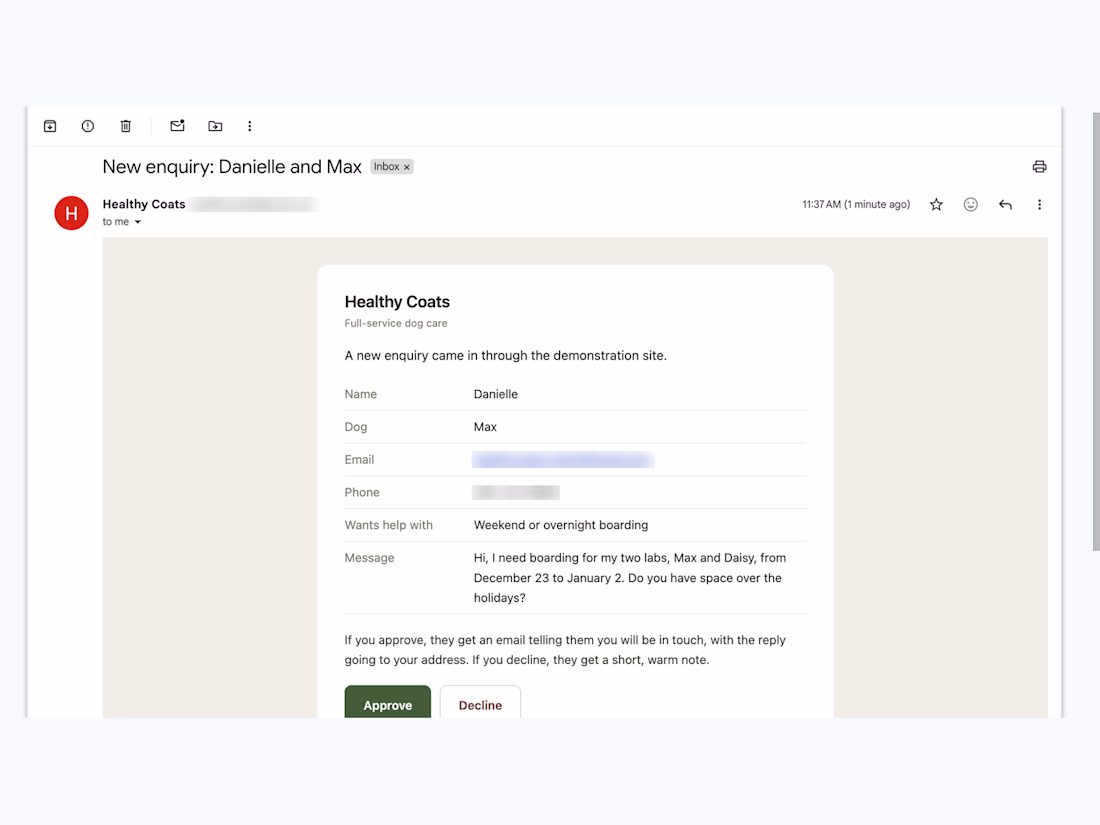Expand the "to me" recipient details arrow
The width and height of the screenshot is (1100, 825).
click(138, 222)
